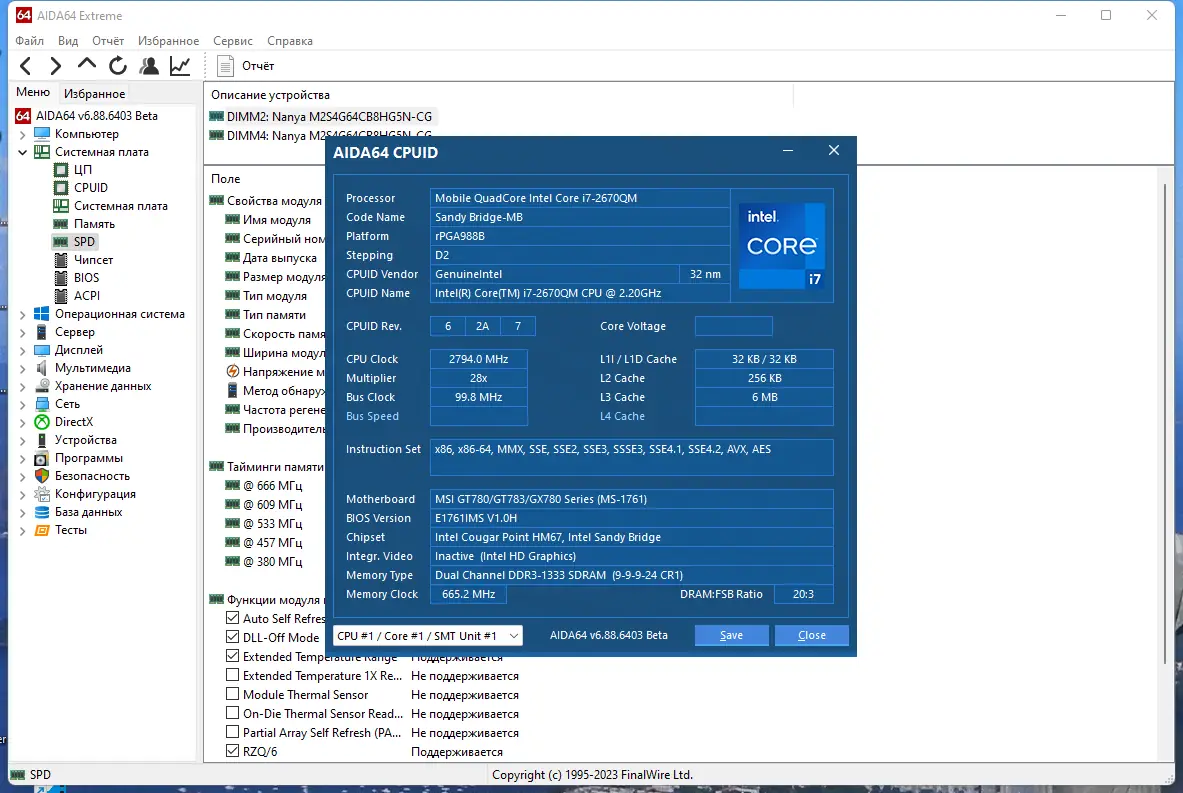Click the Back navigation arrow in toolbar
This screenshot has width=1183, height=793.
point(26,66)
